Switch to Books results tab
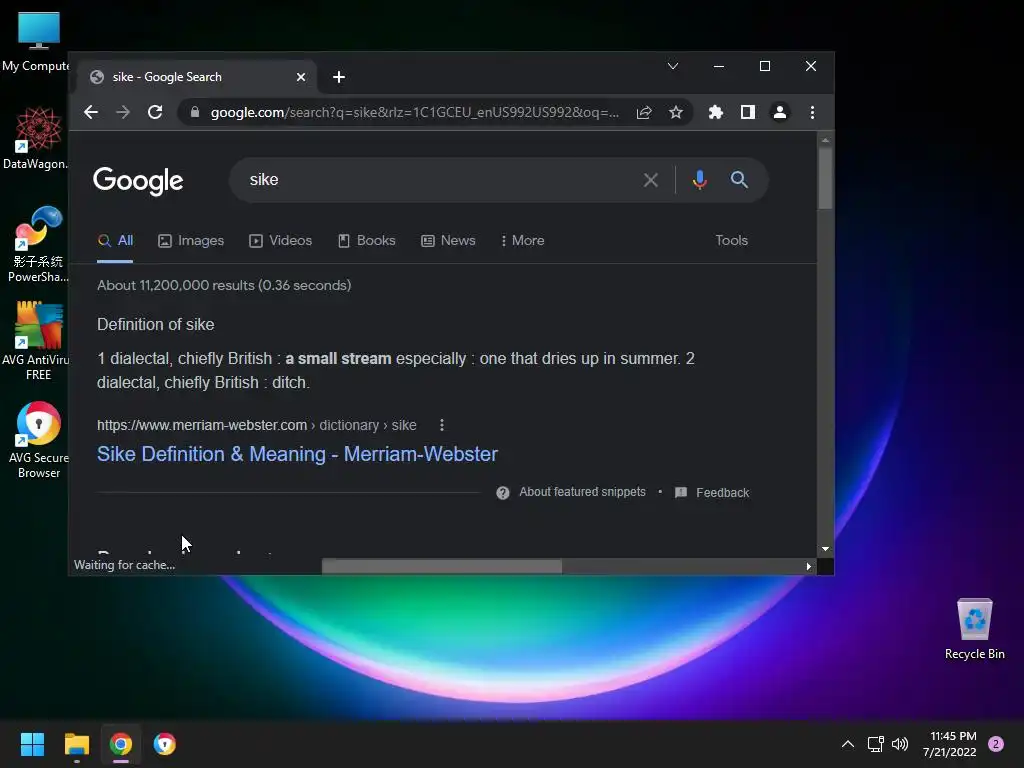The width and height of the screenshot is (1024, 768). pos(366,240)
